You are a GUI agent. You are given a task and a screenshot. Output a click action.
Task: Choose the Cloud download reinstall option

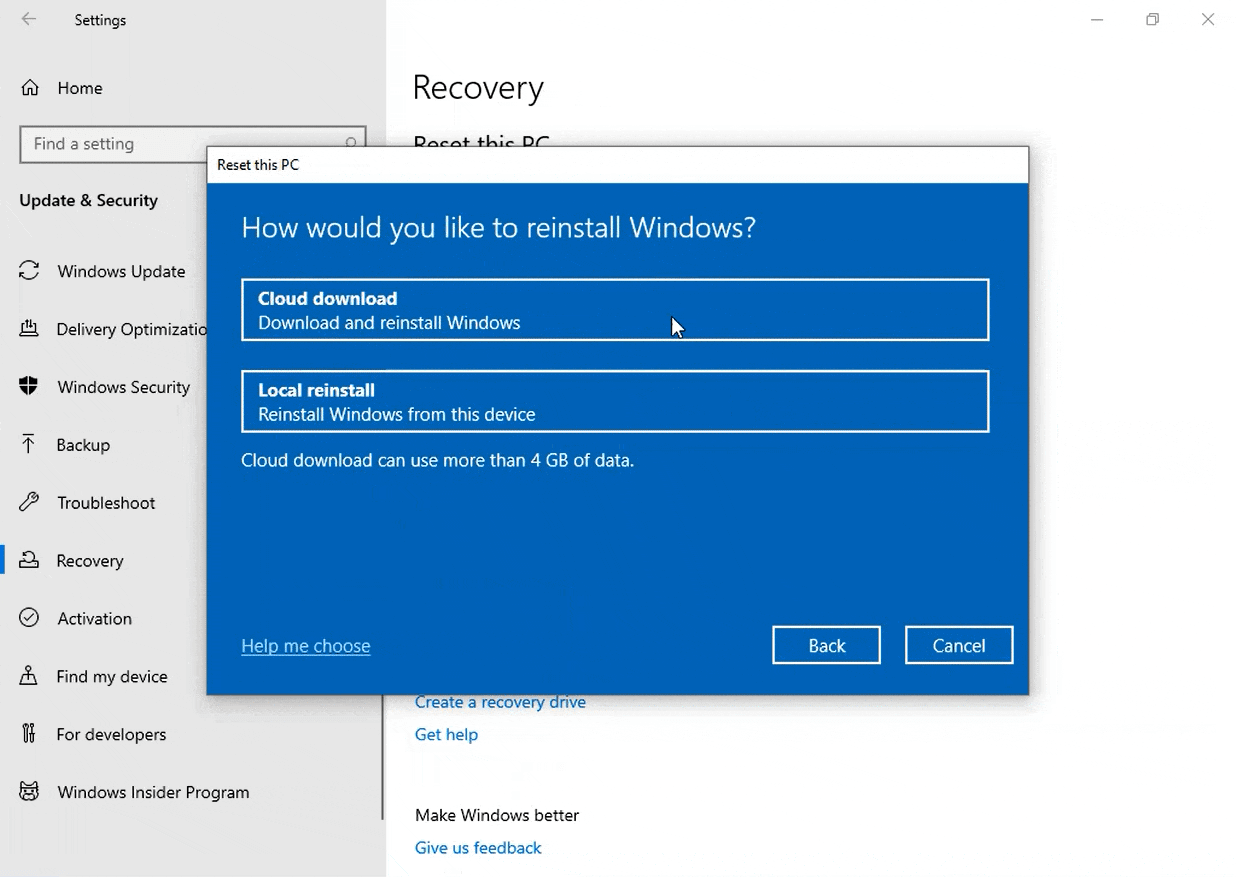coord(615,310)
